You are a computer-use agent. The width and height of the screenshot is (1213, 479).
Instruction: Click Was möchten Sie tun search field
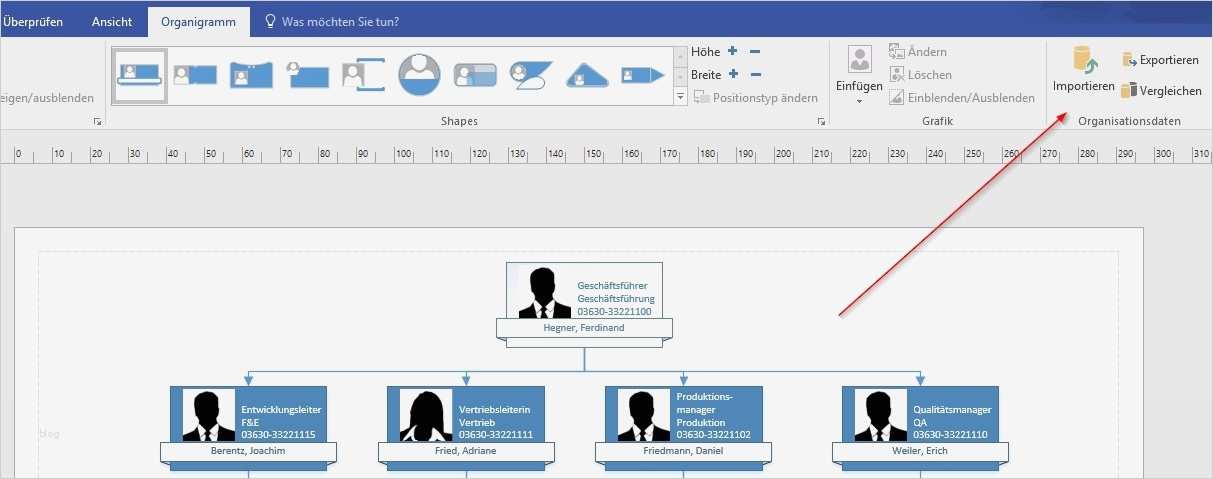[341, 21]
